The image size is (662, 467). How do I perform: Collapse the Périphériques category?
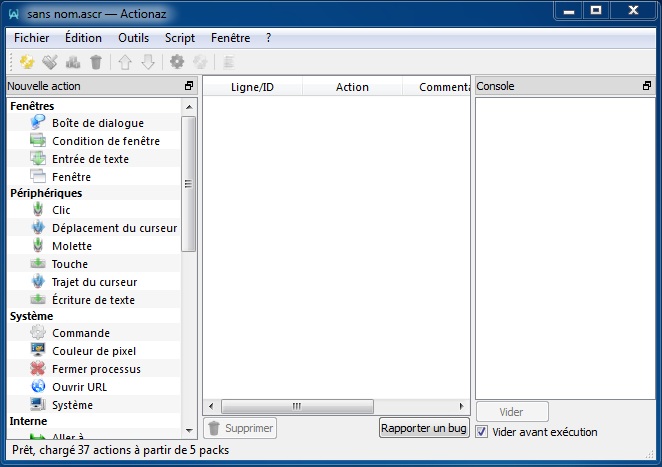point(46,193)
